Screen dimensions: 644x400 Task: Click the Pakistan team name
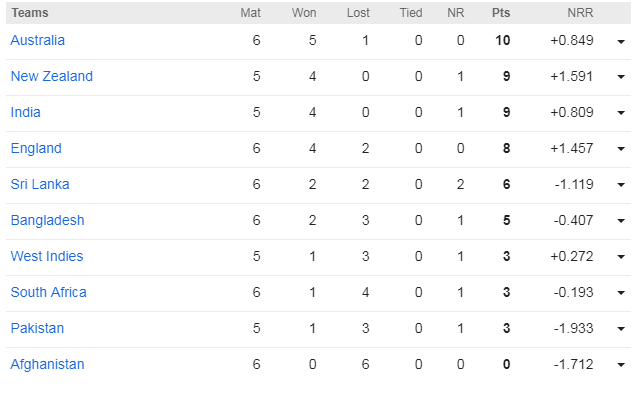pyautogui.click(x=37, y=329)
